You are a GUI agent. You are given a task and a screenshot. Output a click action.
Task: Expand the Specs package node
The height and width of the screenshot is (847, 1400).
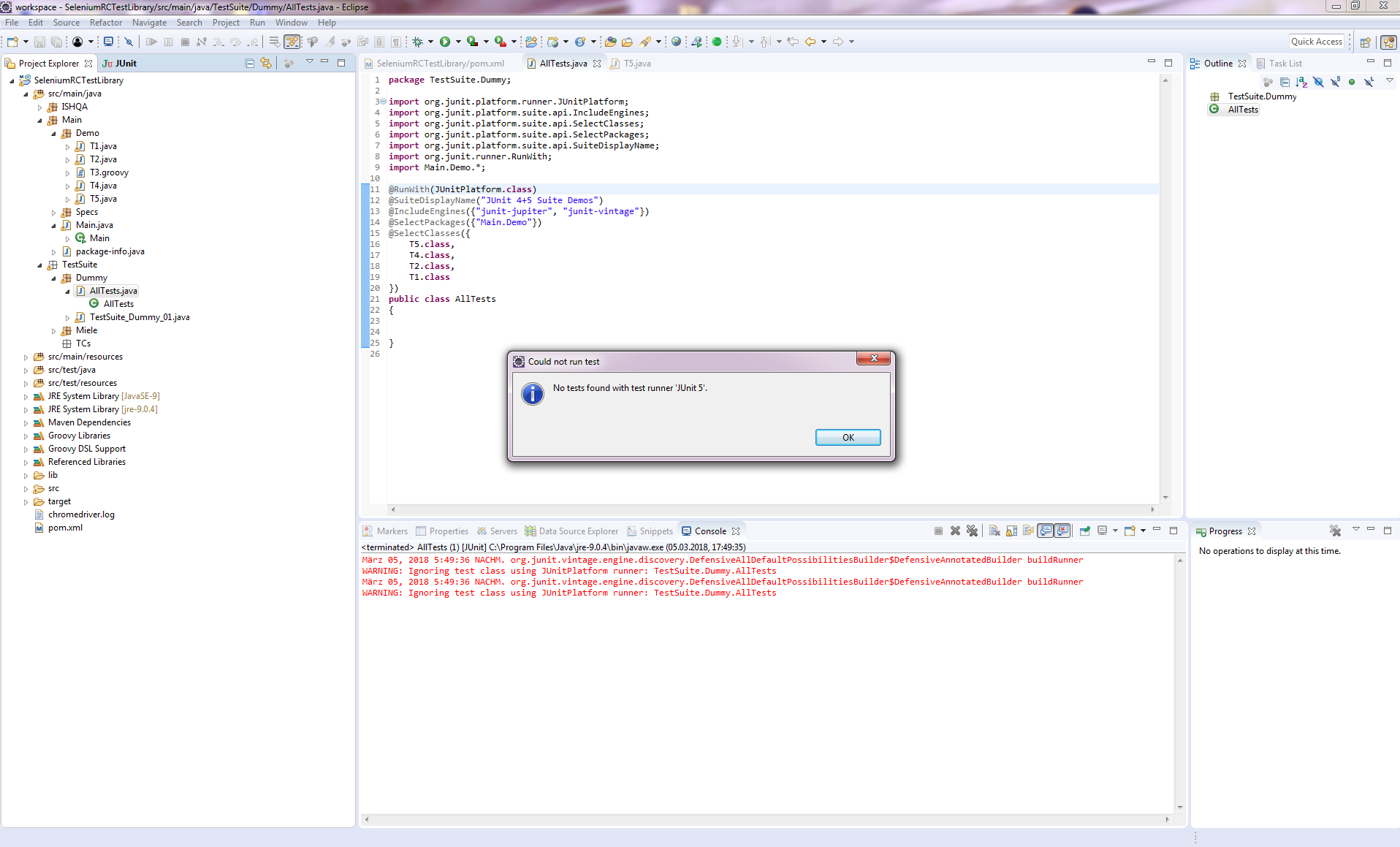coord(53,213)
